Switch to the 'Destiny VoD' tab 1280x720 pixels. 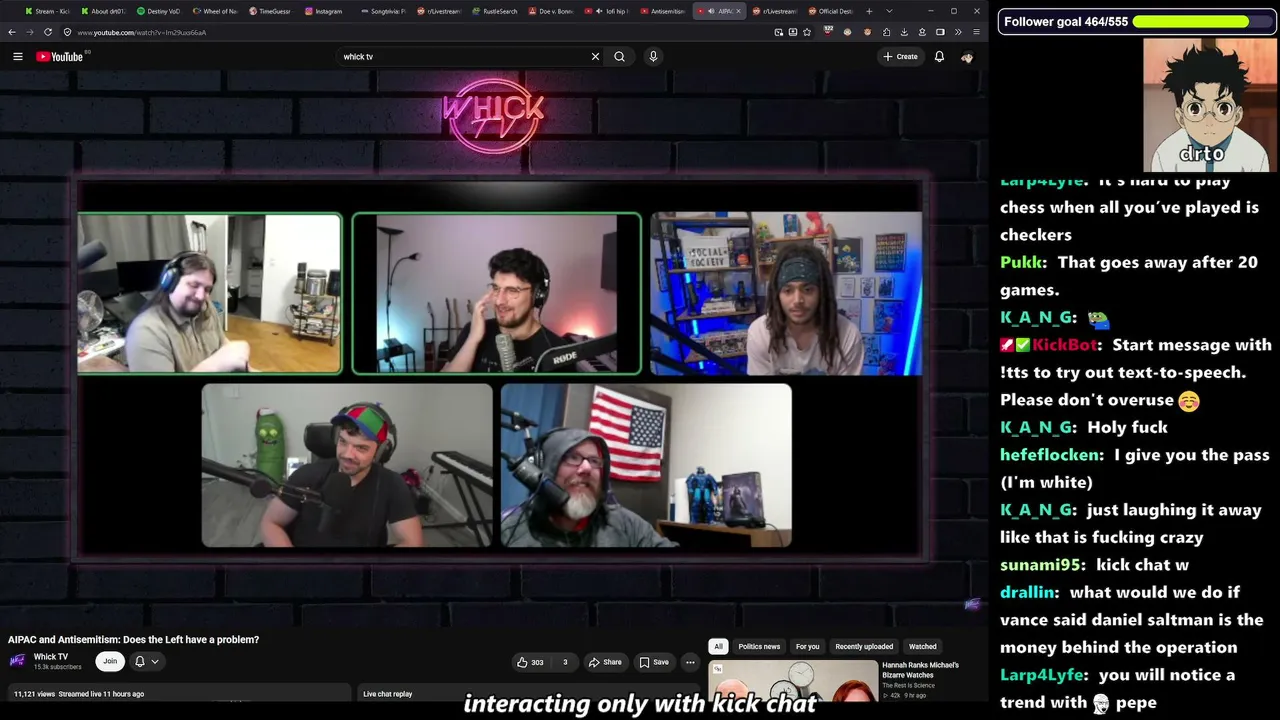coord(159,11)
